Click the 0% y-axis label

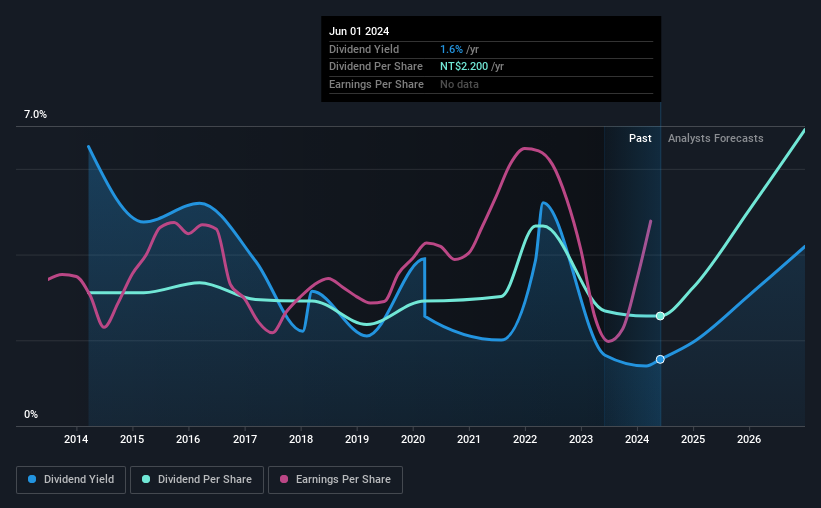tap(31, 414)
